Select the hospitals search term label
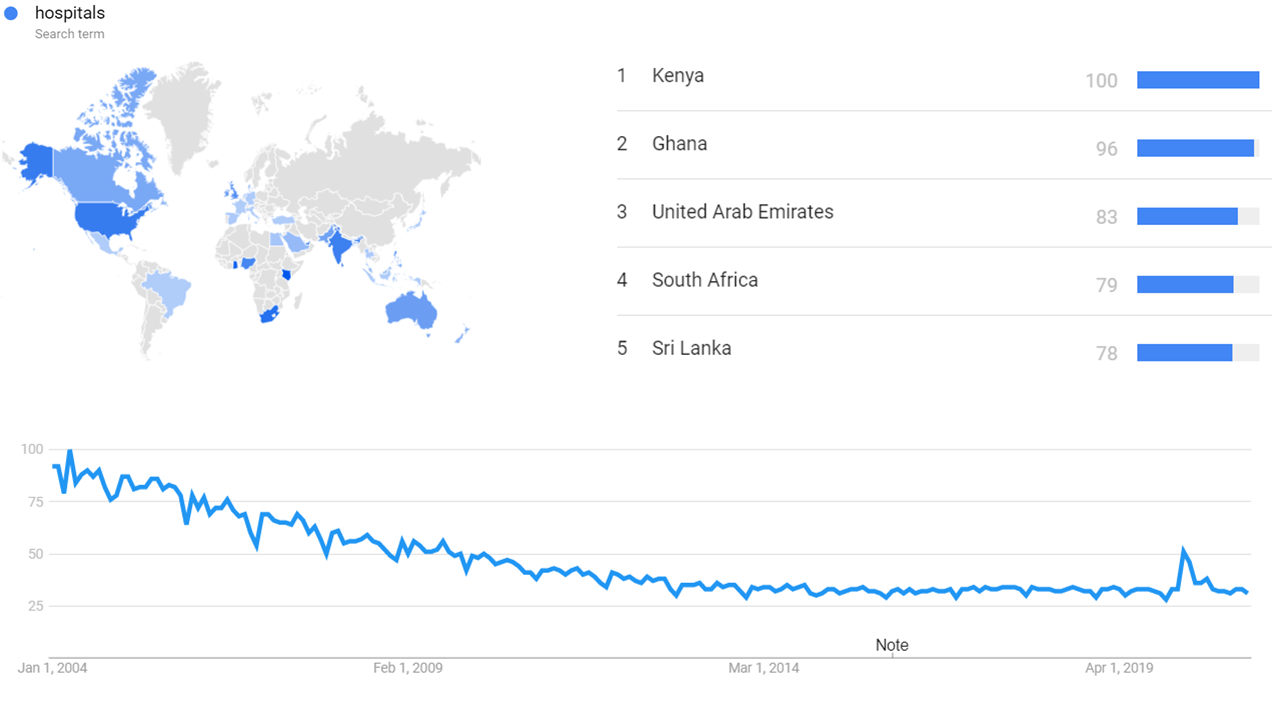Image resolution: width=1272 pixels, height=711 pixels. coord(69,14)
